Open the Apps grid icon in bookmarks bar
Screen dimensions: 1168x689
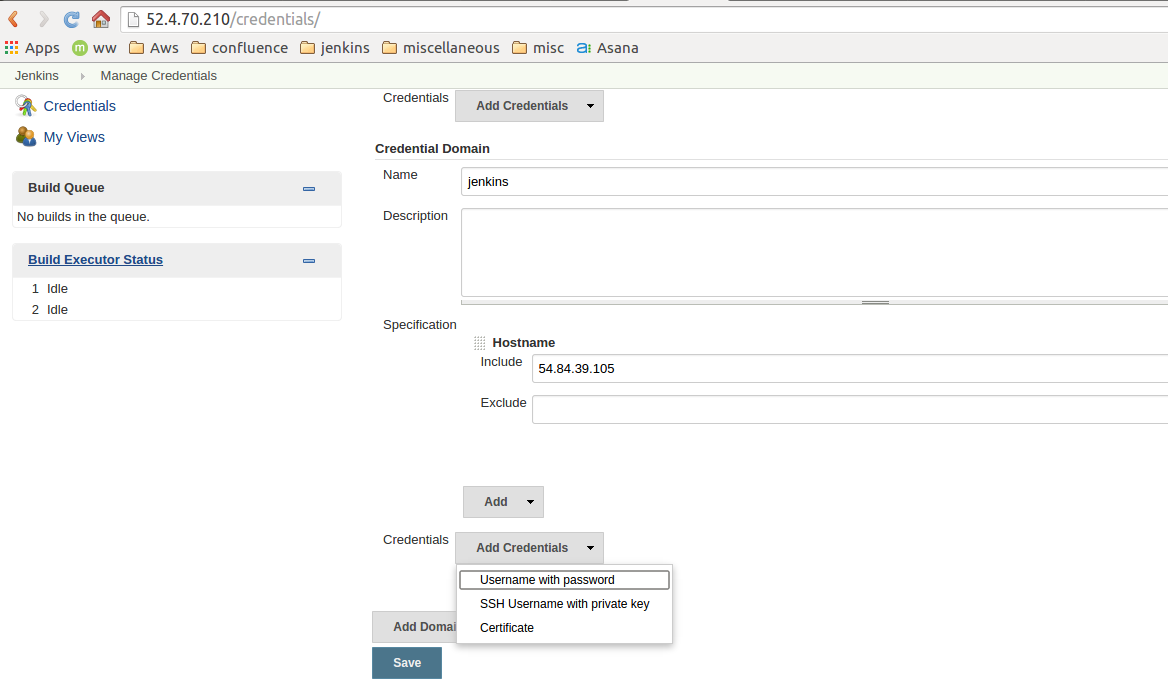point(11,48)
